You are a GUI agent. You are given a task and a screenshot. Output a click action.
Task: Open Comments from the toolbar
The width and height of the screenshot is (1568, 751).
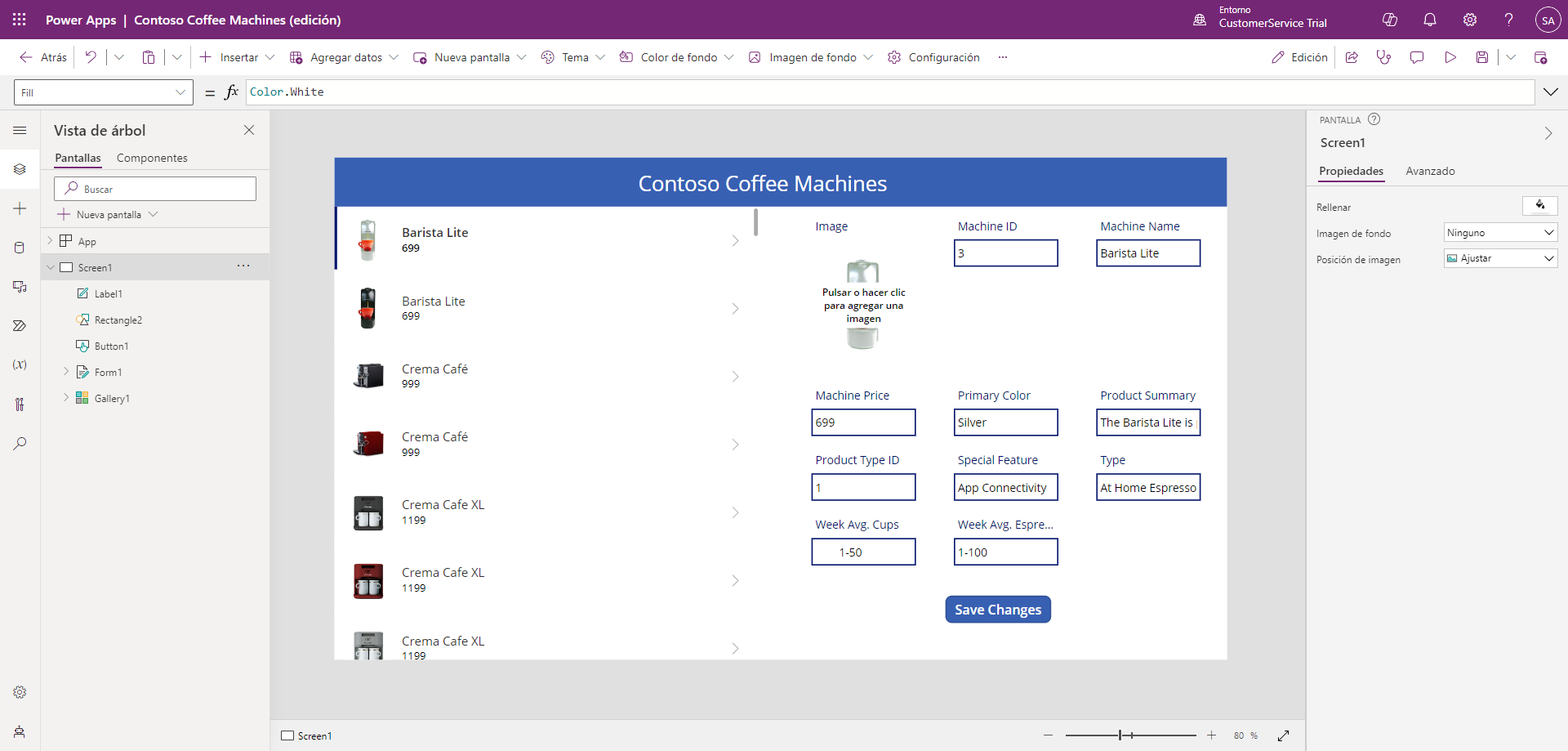[1416, 57]
